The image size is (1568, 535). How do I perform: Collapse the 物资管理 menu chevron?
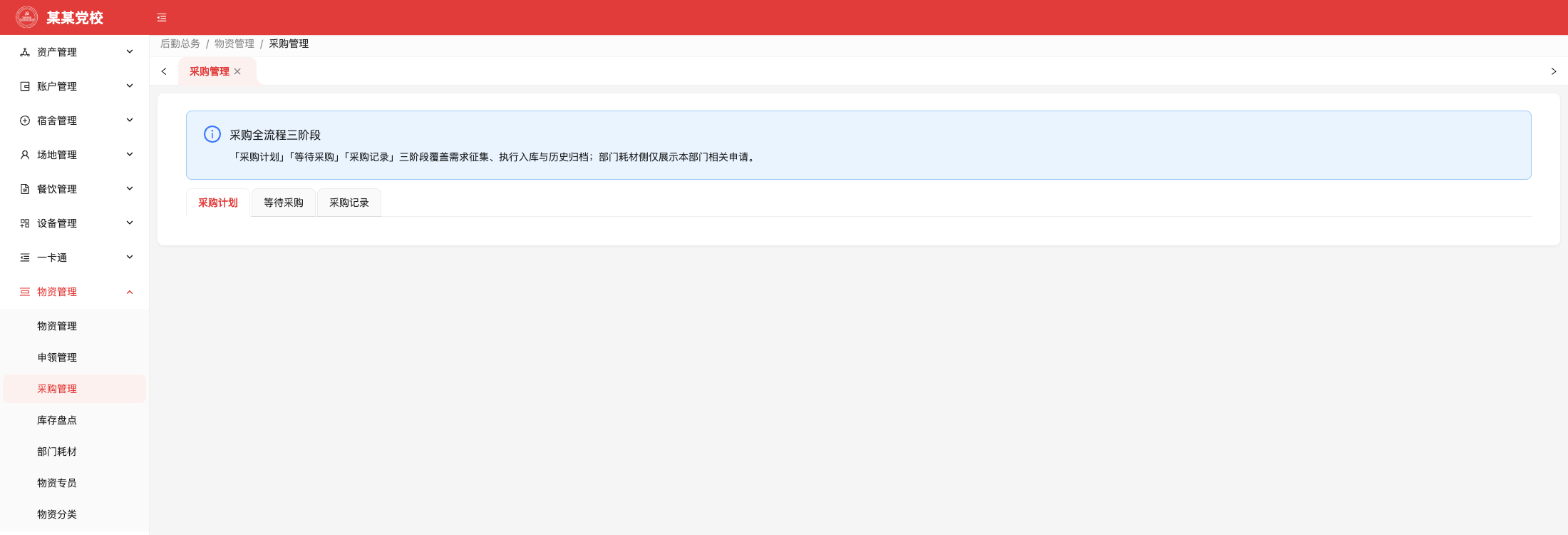point(130,292)
